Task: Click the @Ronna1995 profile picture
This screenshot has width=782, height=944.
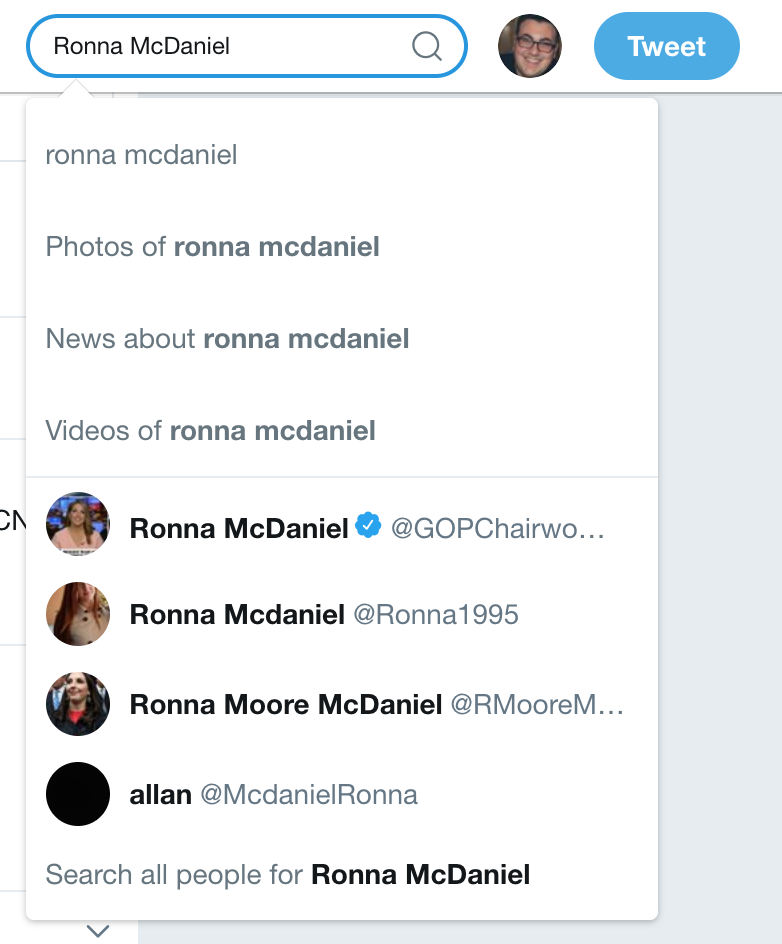Action: pos(78,614)
